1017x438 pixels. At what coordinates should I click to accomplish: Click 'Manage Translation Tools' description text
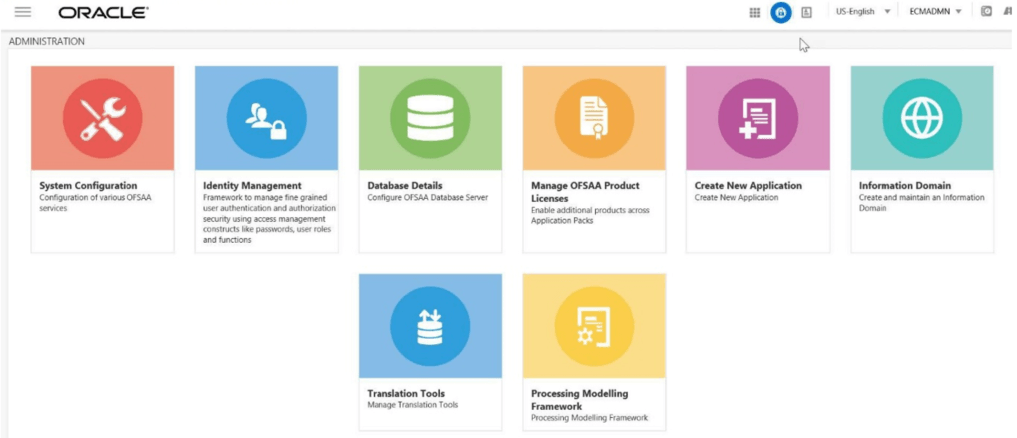click(413, 405)
